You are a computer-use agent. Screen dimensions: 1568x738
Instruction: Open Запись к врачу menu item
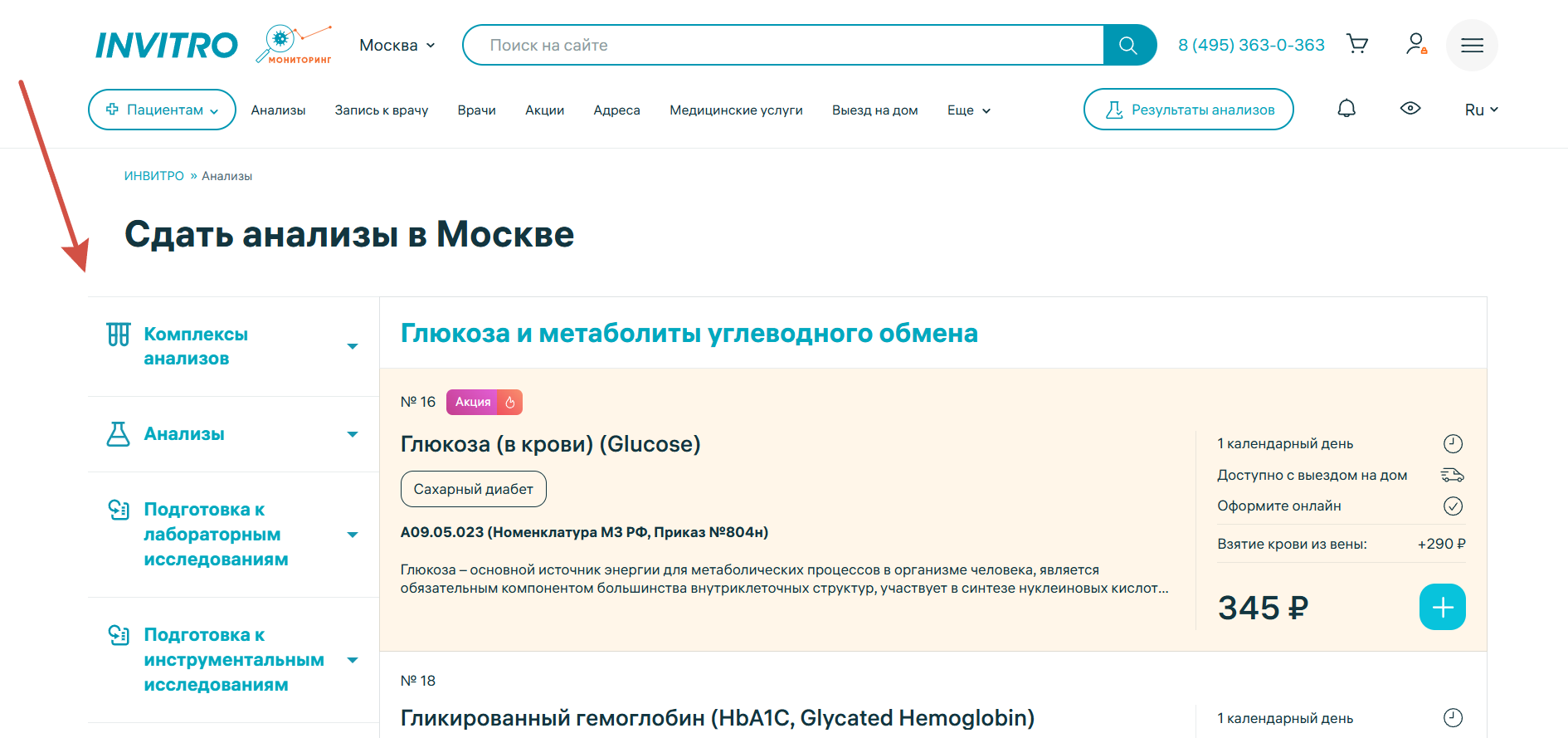coord(382,110)
